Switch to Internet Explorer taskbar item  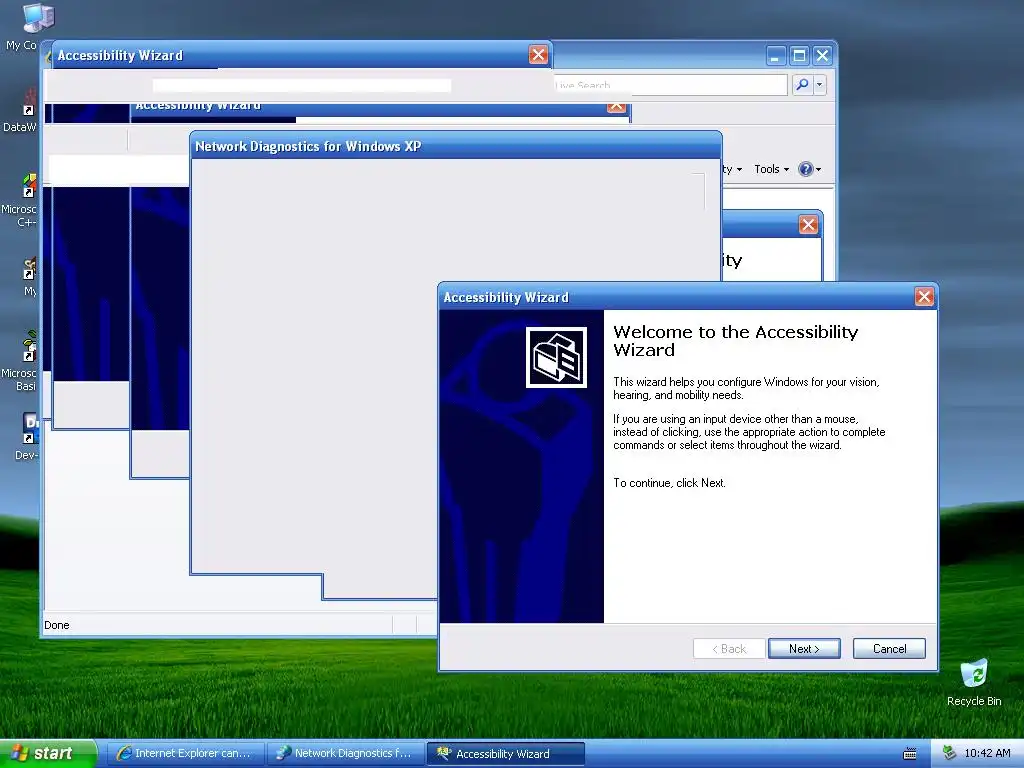pyautogui.click(x=185, y=753)
